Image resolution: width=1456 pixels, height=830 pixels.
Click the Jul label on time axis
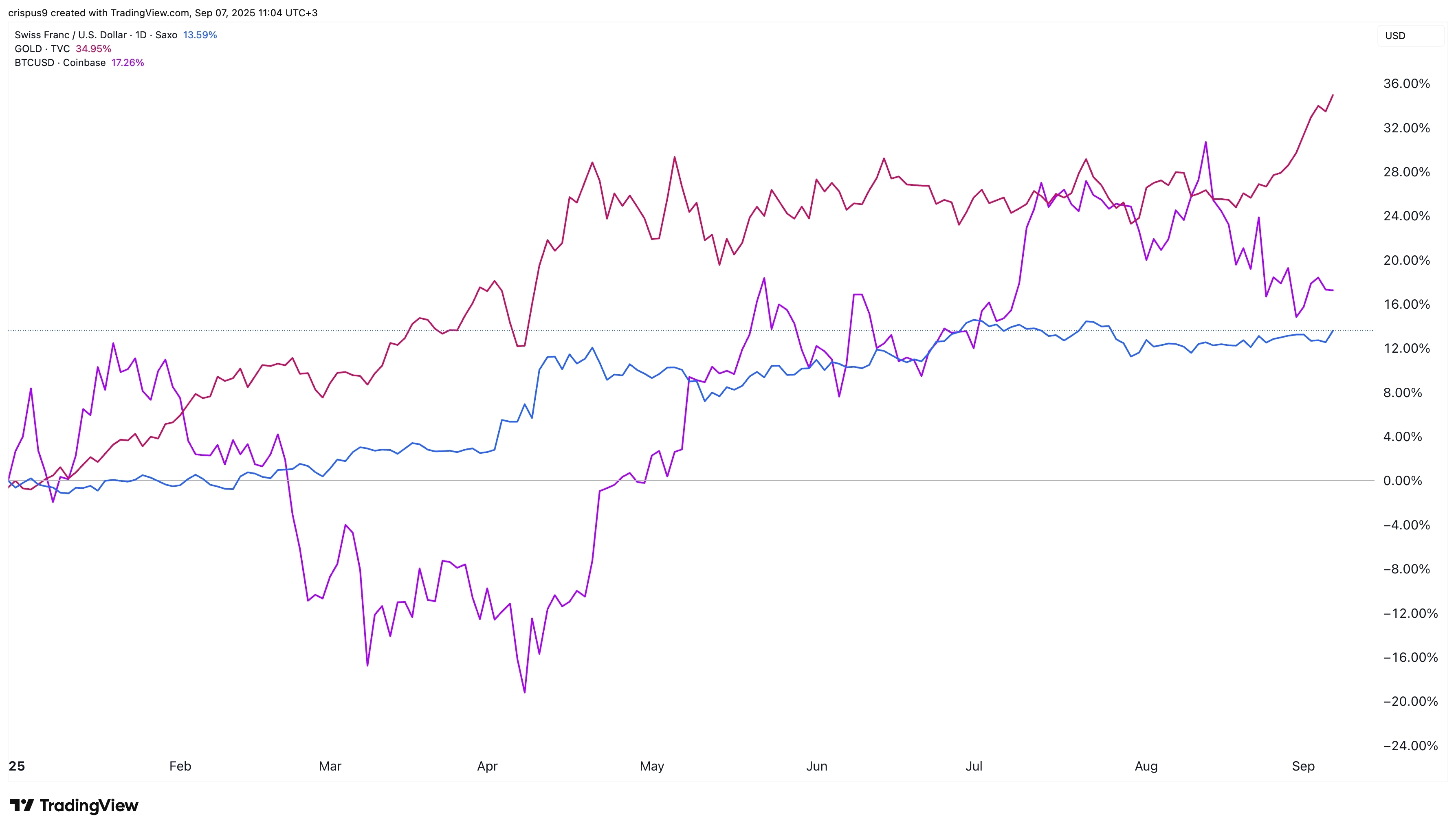coord(974,766)
